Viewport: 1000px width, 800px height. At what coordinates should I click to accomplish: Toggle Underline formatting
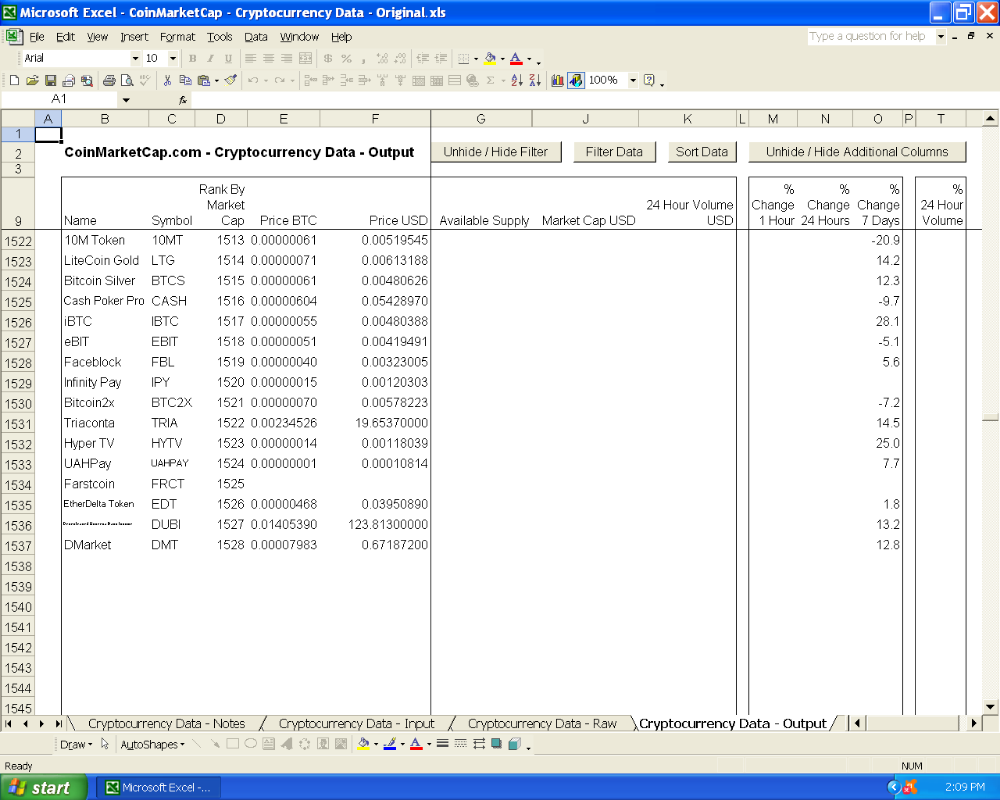tap(228, 59)
